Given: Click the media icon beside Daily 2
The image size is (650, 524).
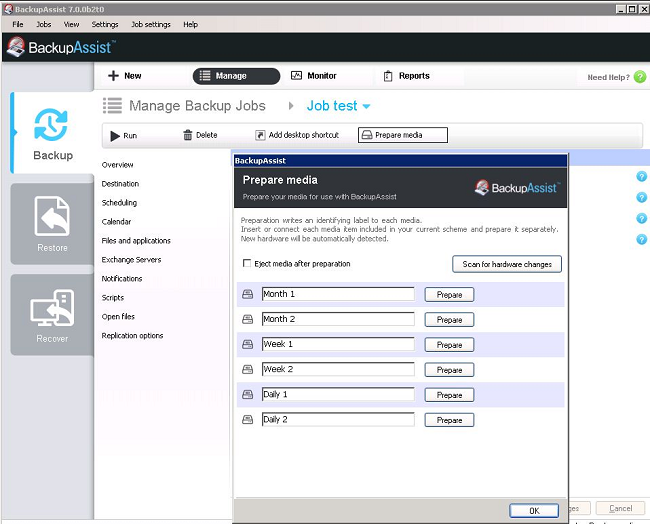Looking at the screenshot, I should pos(247,420).
